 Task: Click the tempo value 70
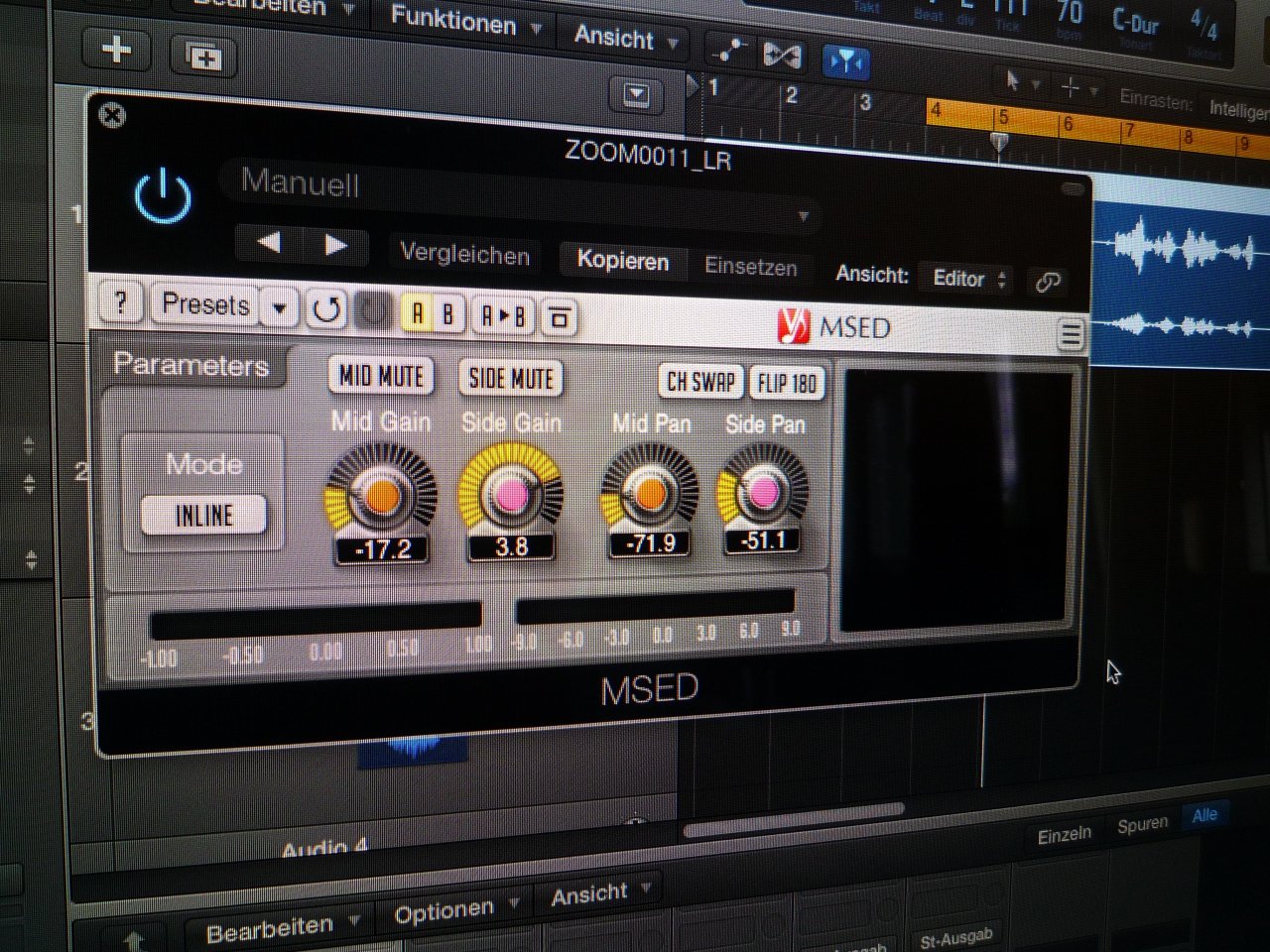pos(1069,13)
